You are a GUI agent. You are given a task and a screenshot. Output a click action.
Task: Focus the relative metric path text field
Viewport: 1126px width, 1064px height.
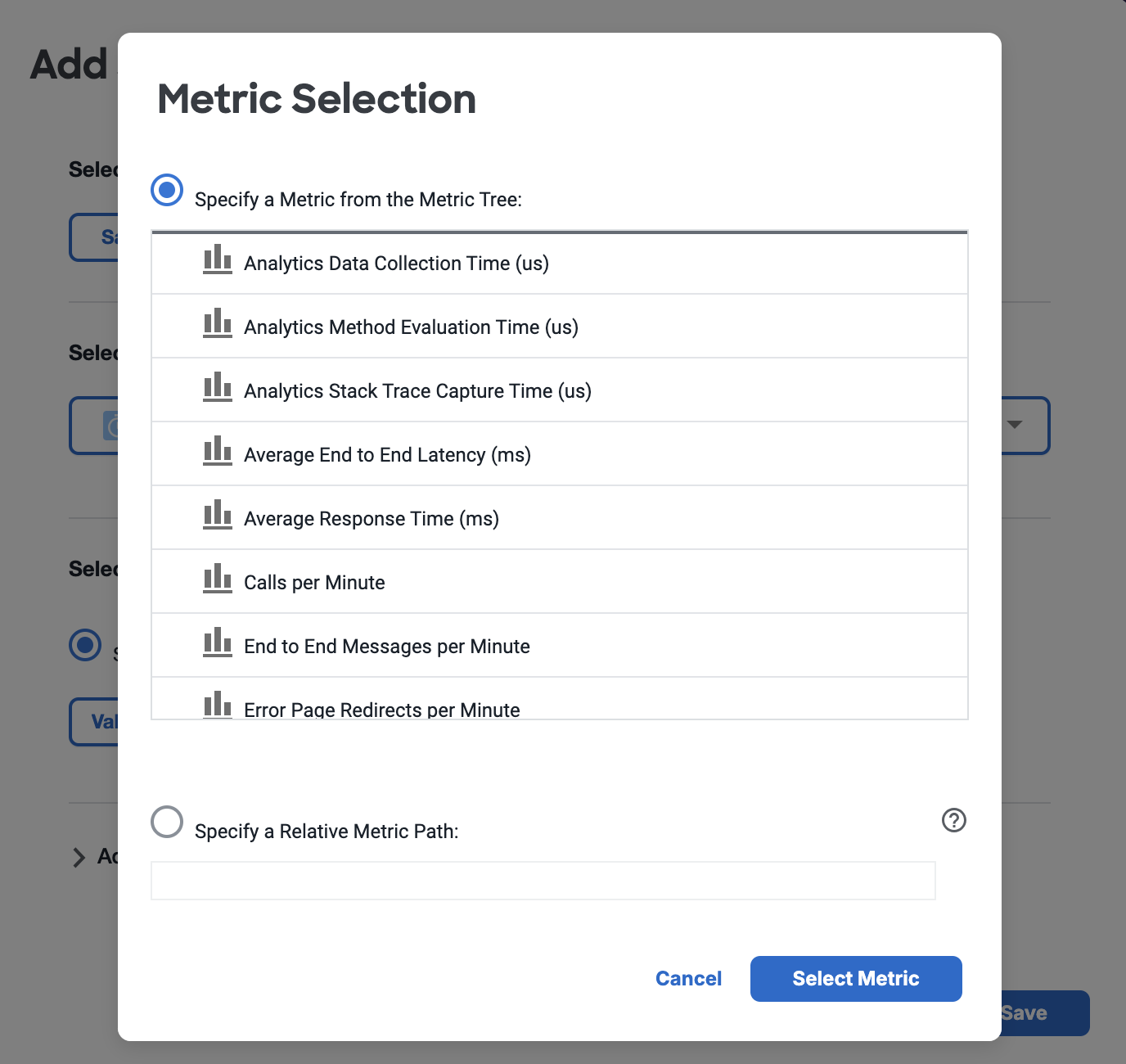coord(543,881)
